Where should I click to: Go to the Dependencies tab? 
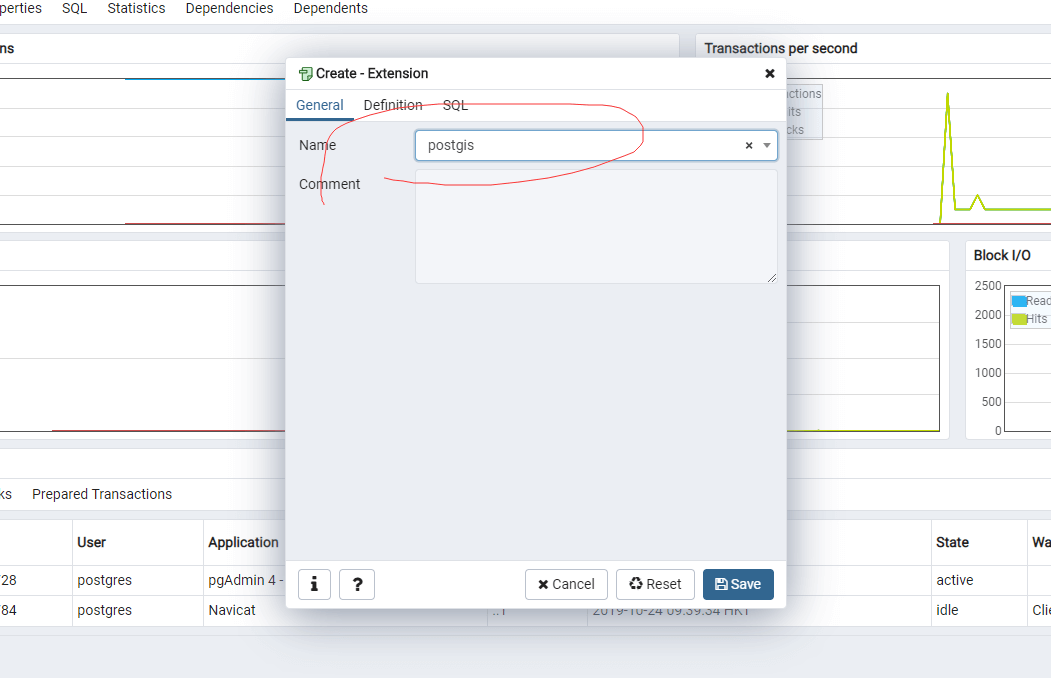click(x=229, y=8)
